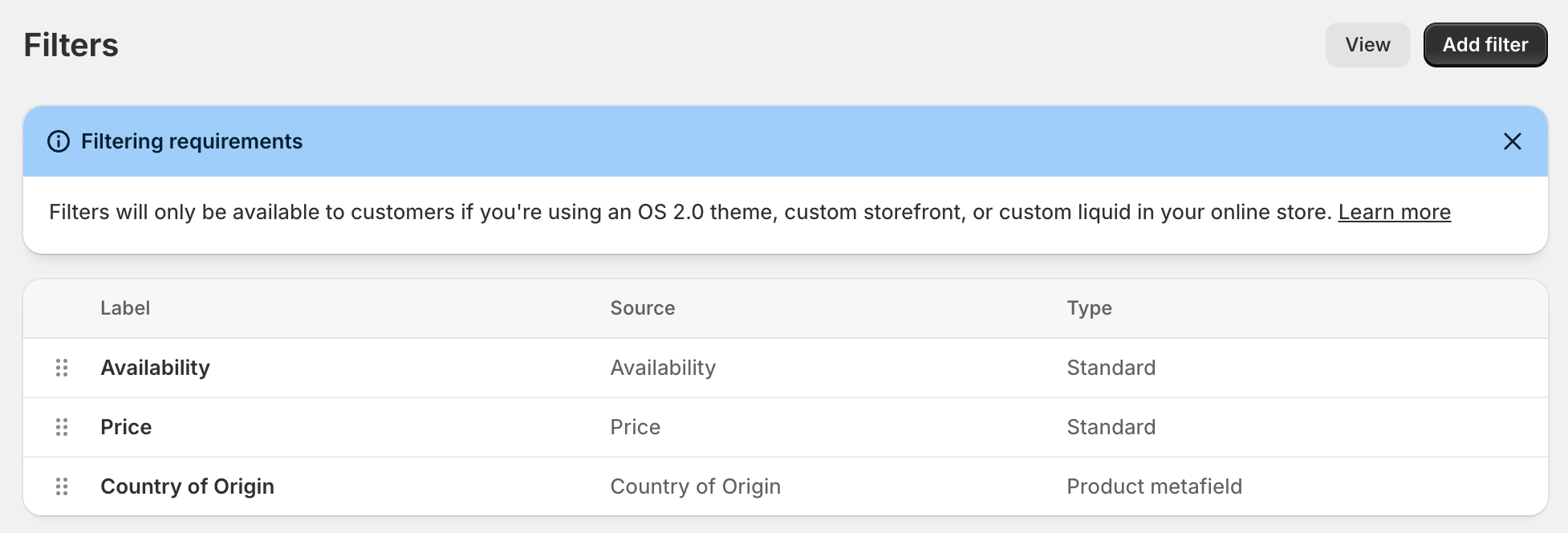Select the Country of Origin filter label

click(x=187, y=486)
